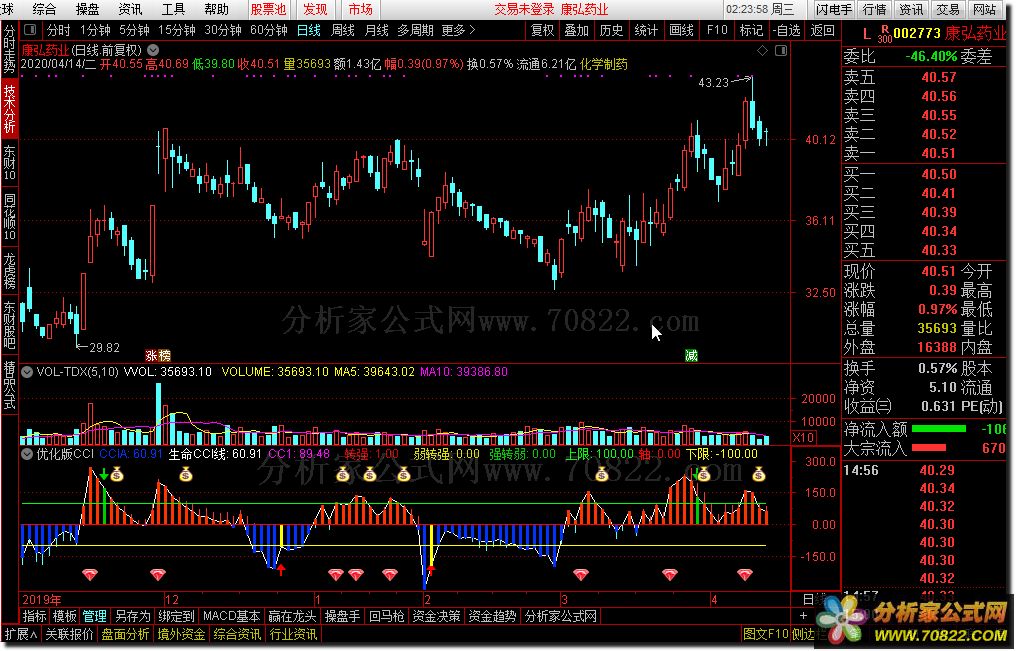This screenshot has height=651, width=1016.
Task: Open the 精品公式 sidebar tab
Action: click(x=9, y=385)
